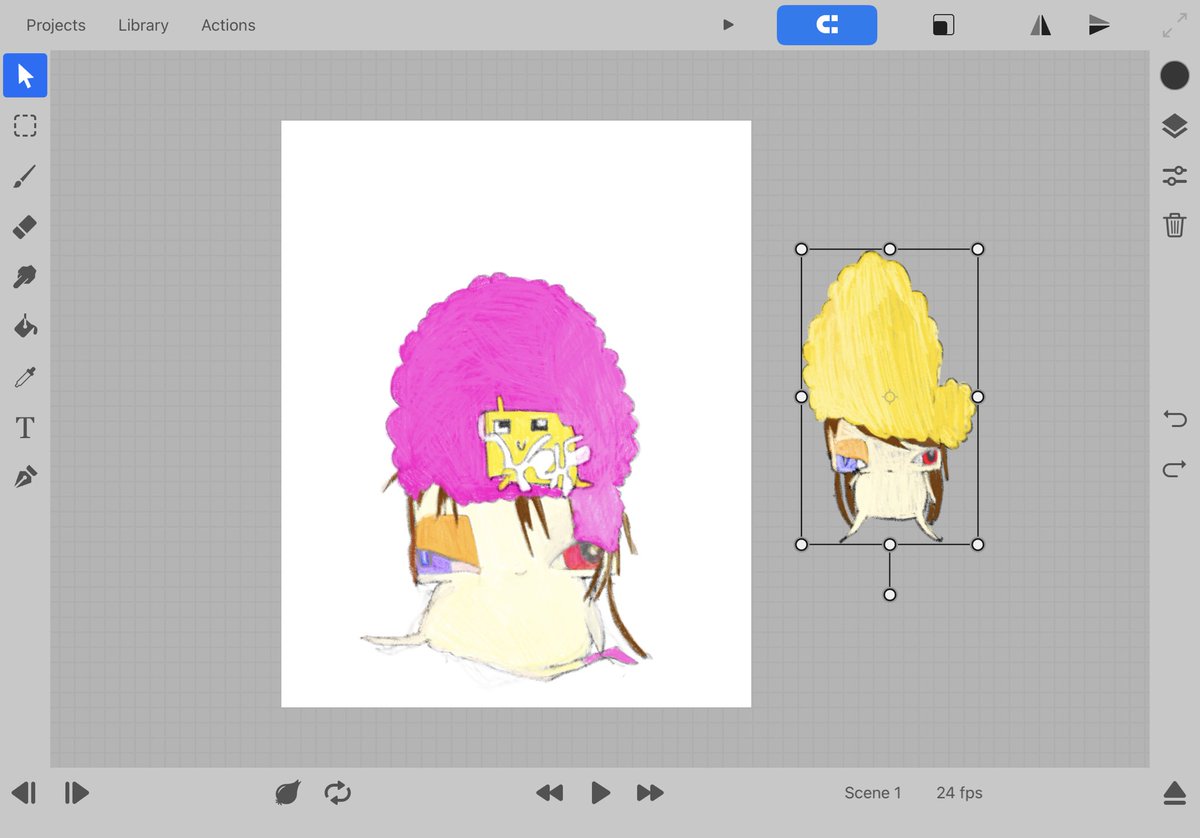Image resolution: width=1200 pixels, height=838 pixels.
Task: Click the overlapping squares arrange icon
Action: click(943, 25)
